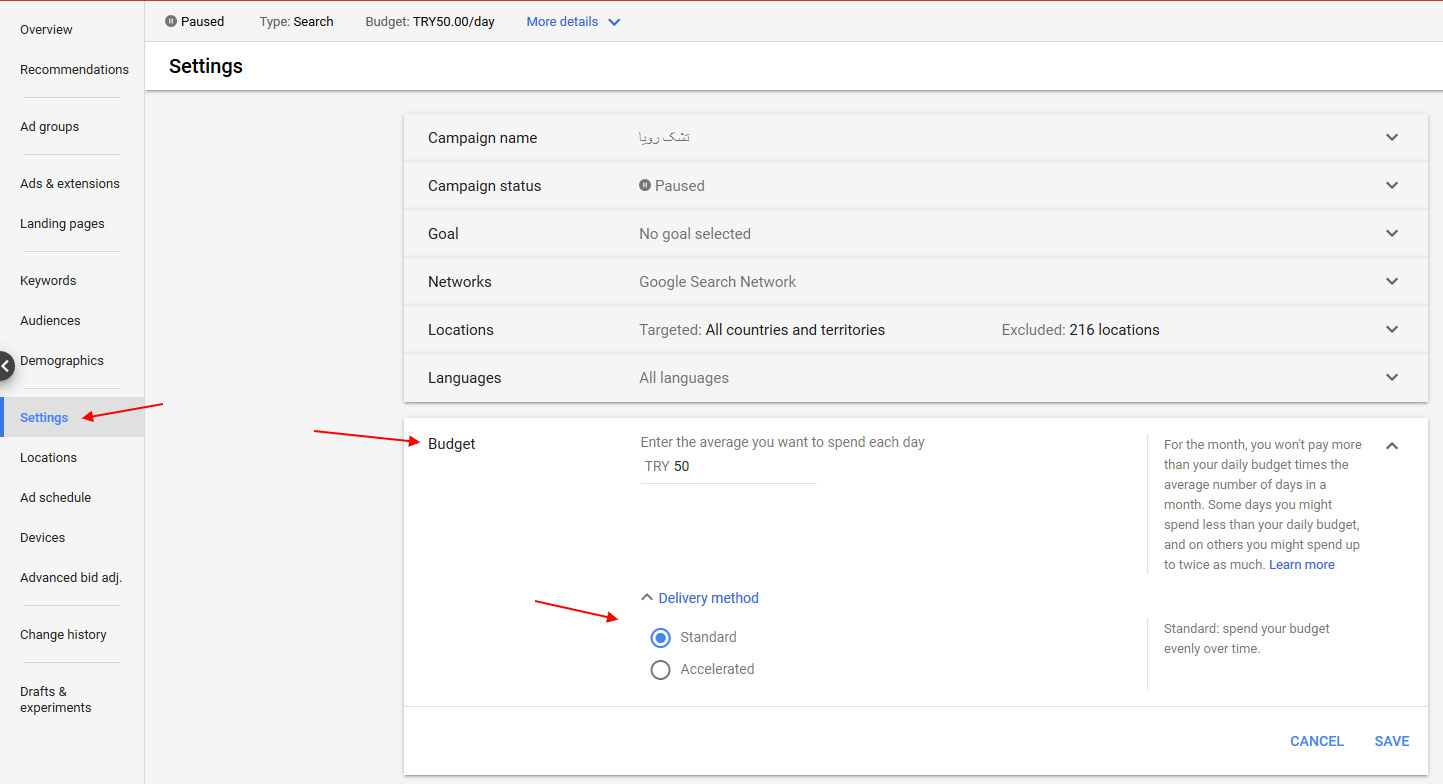The height and width of the screenshot is (784, 1443).
Task: Click the Excluded: 216 locations text
Action: tap(1081, 330)
